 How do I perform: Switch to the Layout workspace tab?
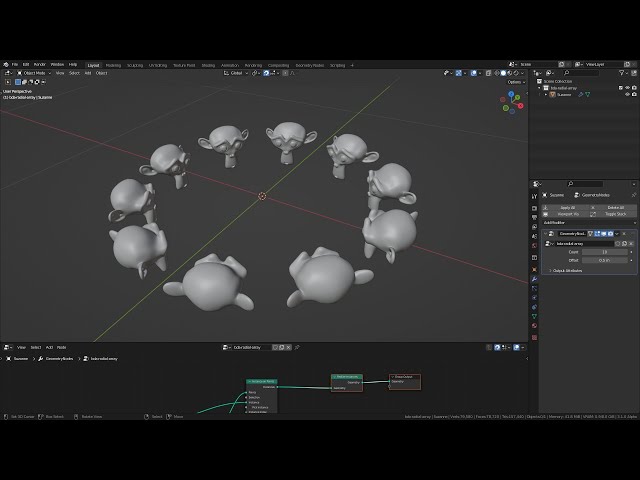coord(93,65)
